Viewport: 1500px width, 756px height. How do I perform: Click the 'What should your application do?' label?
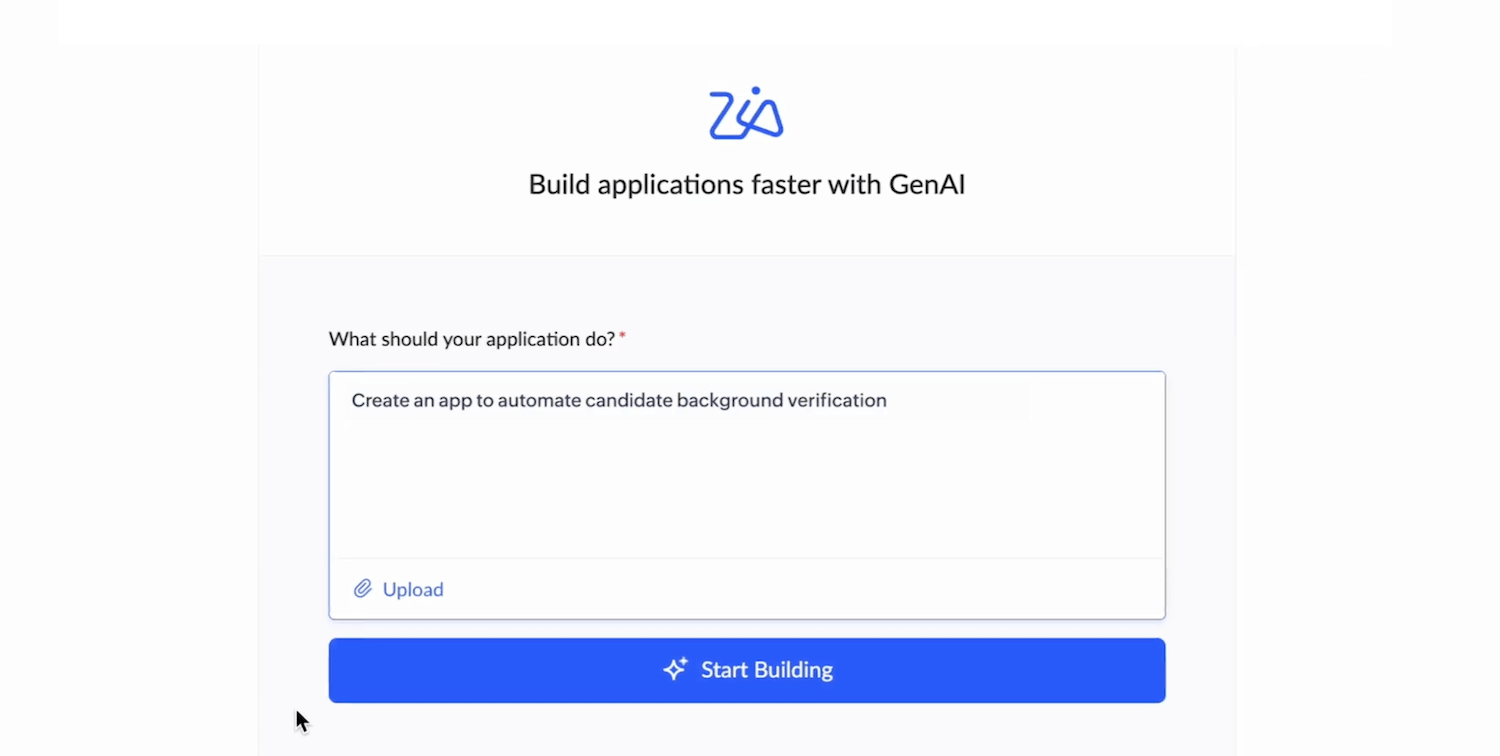click(472, 339)
